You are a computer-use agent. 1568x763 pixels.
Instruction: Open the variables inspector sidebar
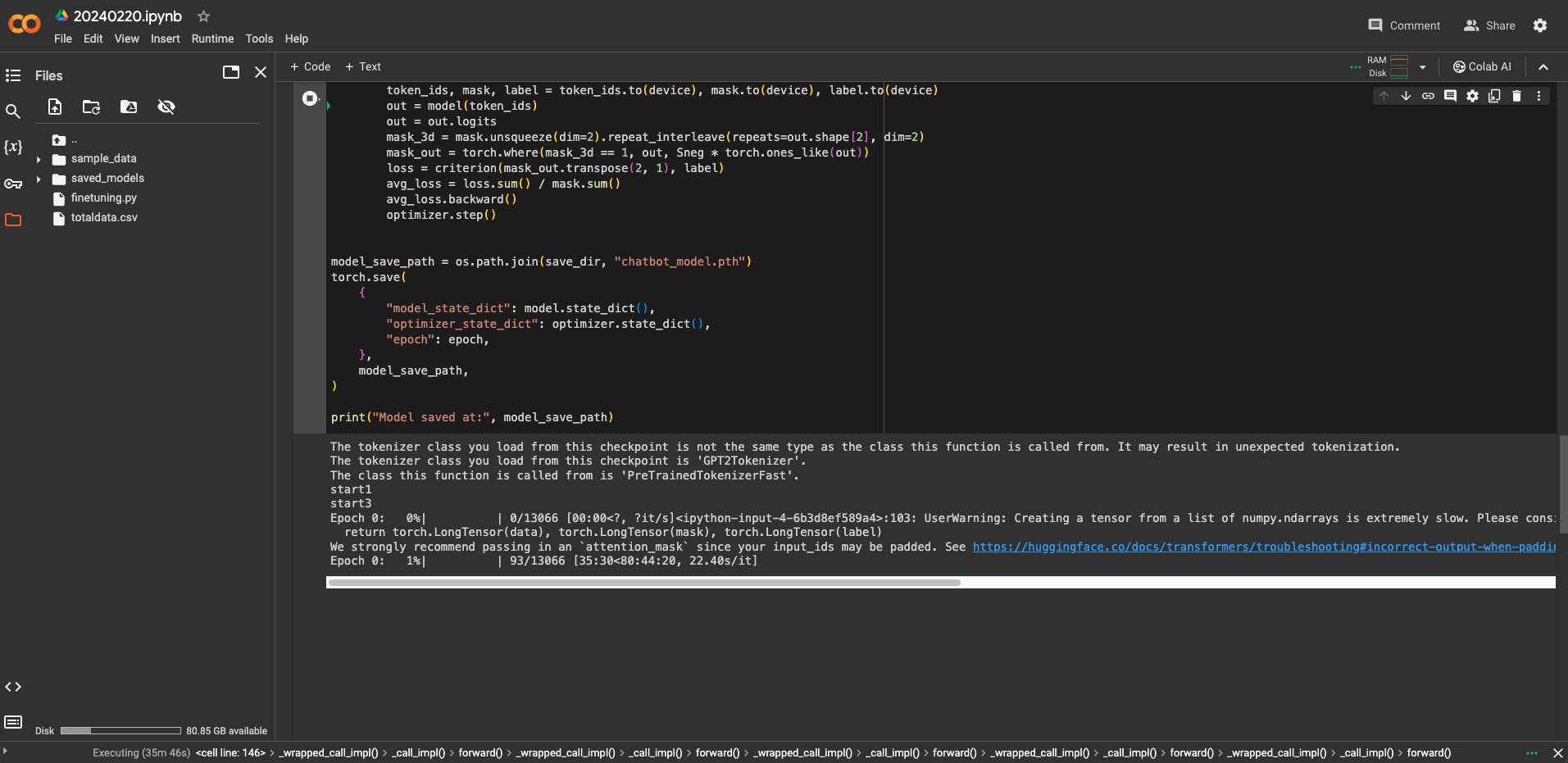[13, 148]
